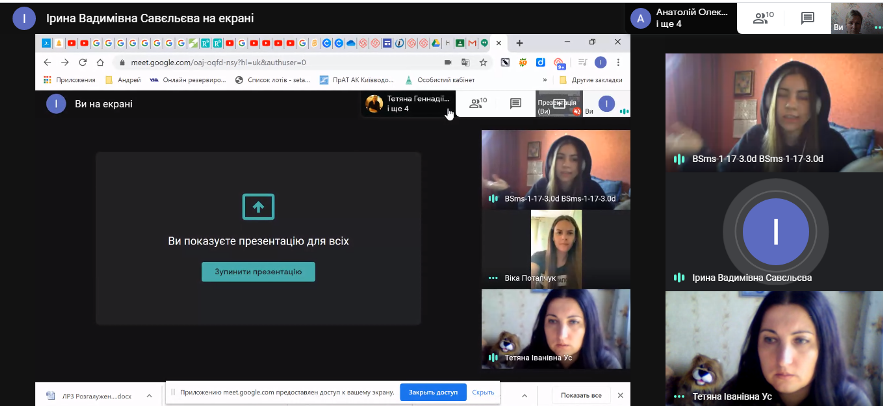The width and height of the screenshot is (883, 406).
Task: Switch to the Gmail tab
Action: [x=472, y=43]
